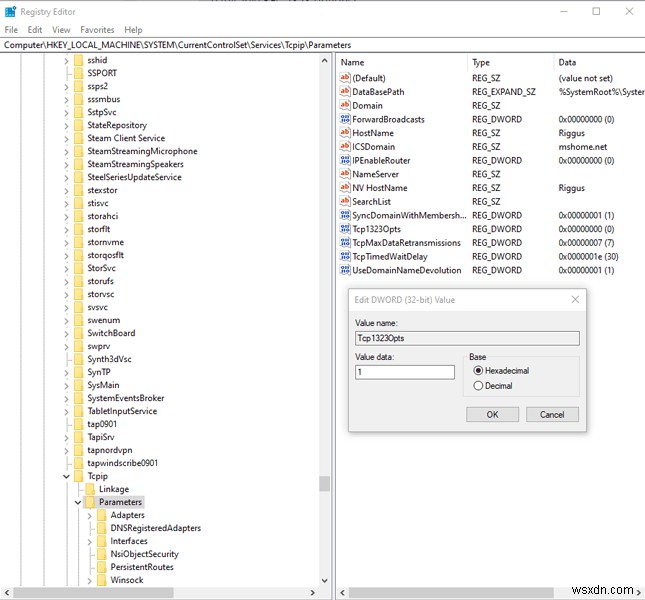Click the folder icon of the SysMain key
Screen dimensions: 645x600
click(79, 385)
